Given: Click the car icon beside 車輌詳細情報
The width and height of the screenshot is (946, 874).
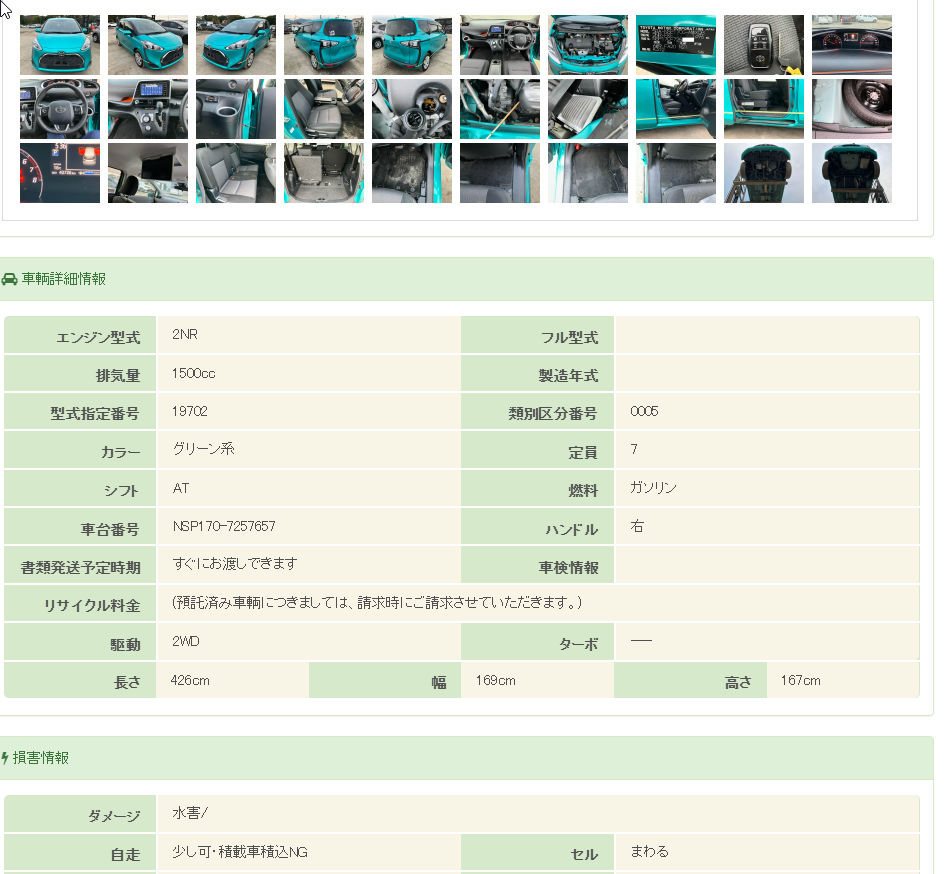Looking at the screenshot, I should [x=9, y=279].
